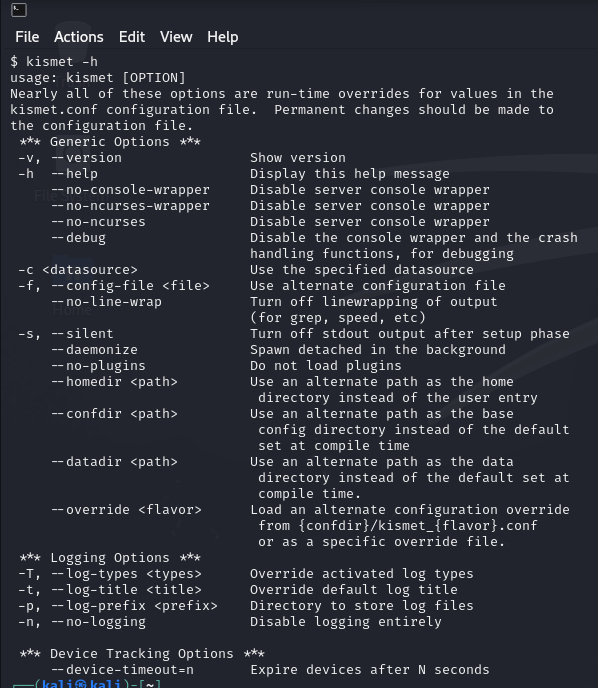Viewport: 598px width, 688px height.
Task: Click the --no-console-wrapper option text
Action: pos(131,190)
